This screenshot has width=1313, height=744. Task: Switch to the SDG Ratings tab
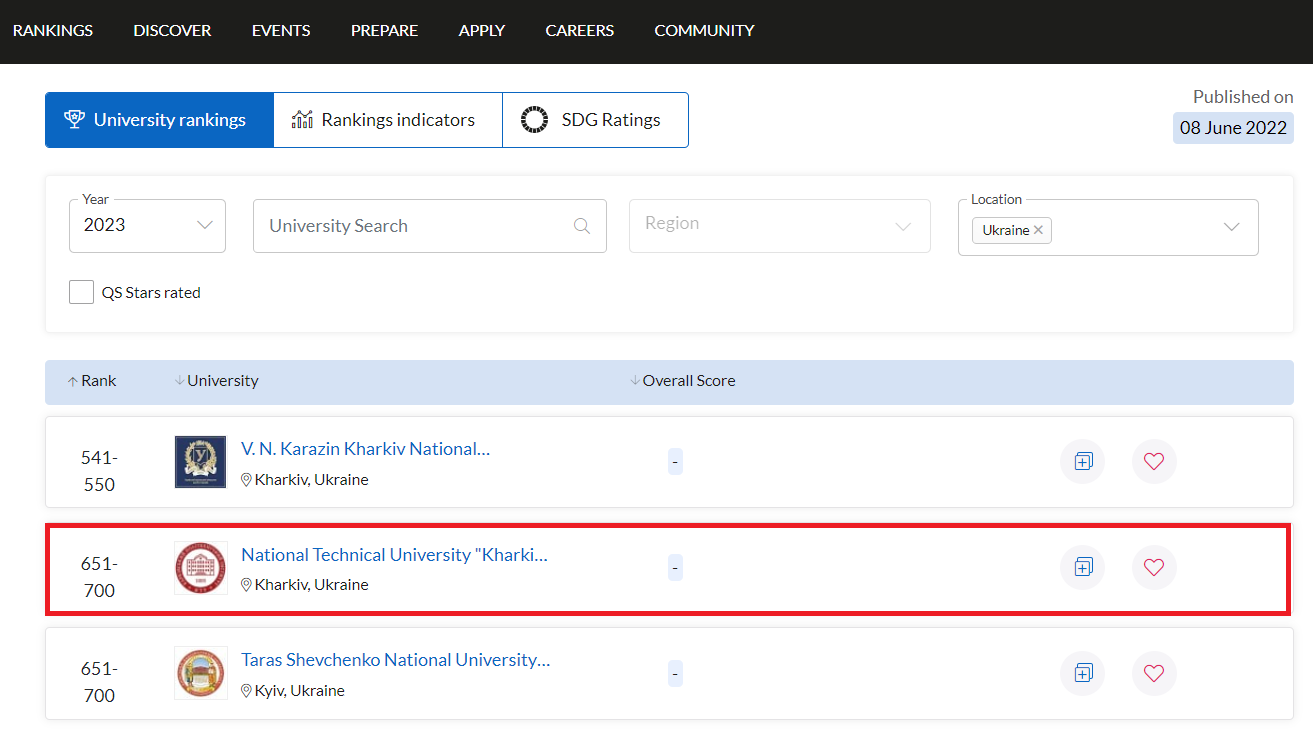[x=595, y=120]
